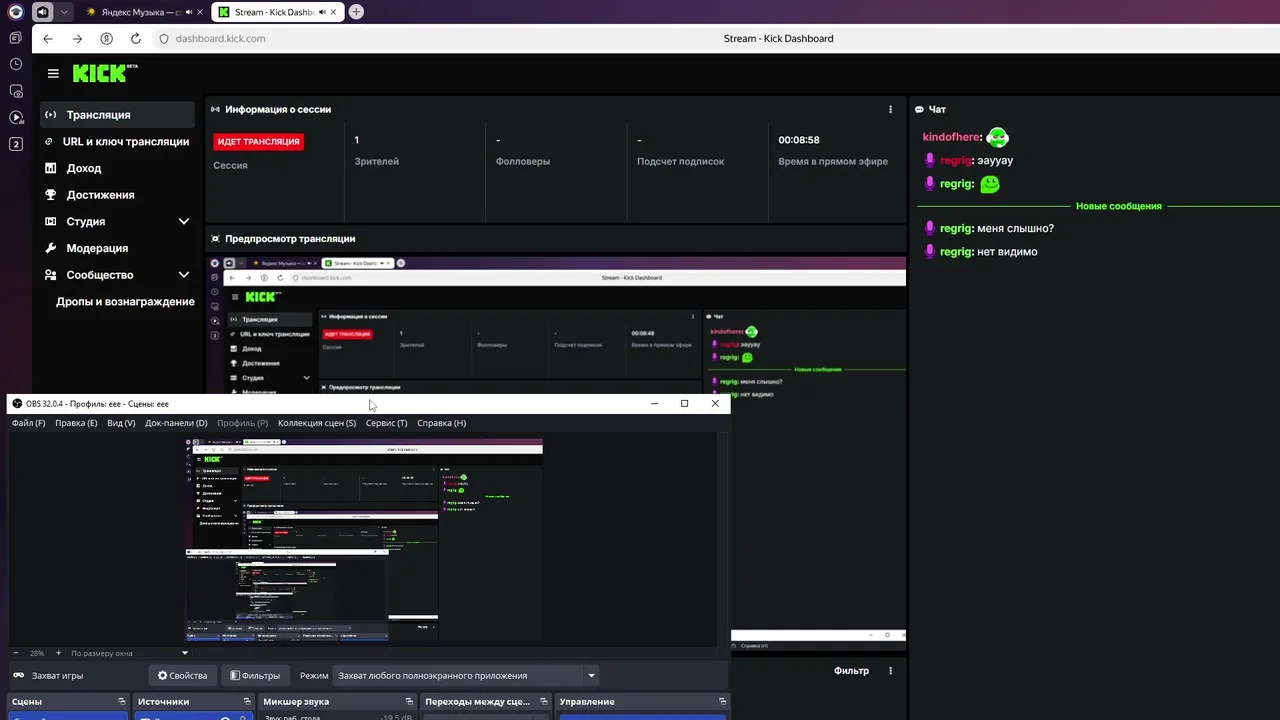Click regrig's message нет видимо
1280x720 pixels.
[1007, 252]
